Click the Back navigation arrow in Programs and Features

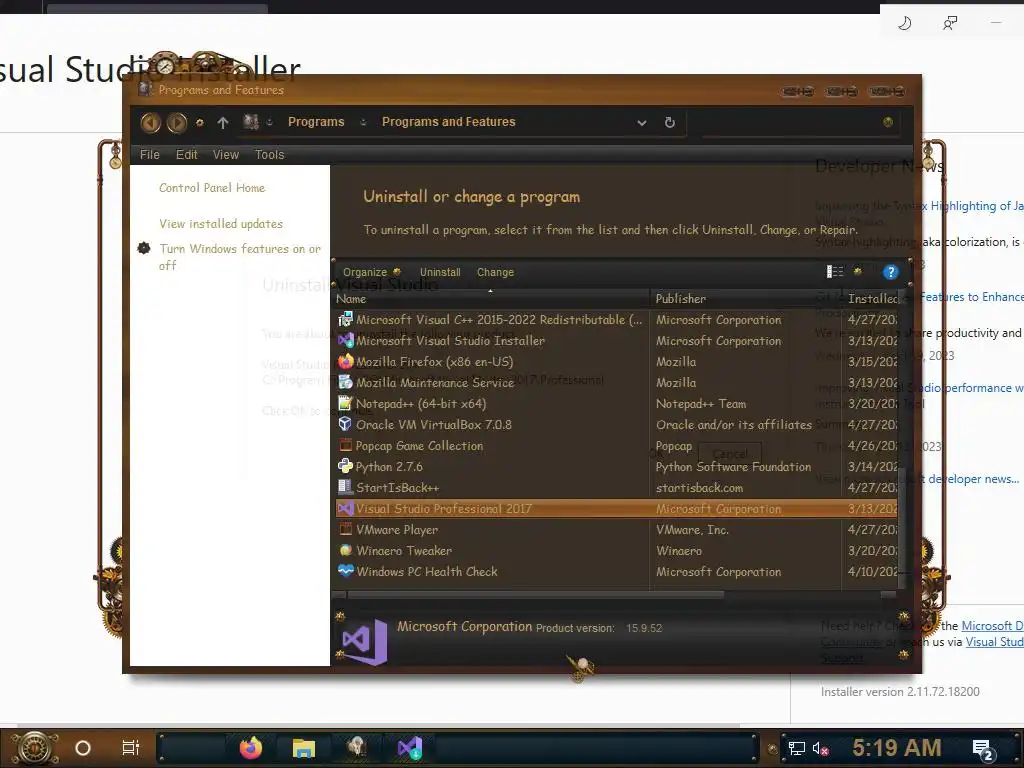[x=151, y=122]
